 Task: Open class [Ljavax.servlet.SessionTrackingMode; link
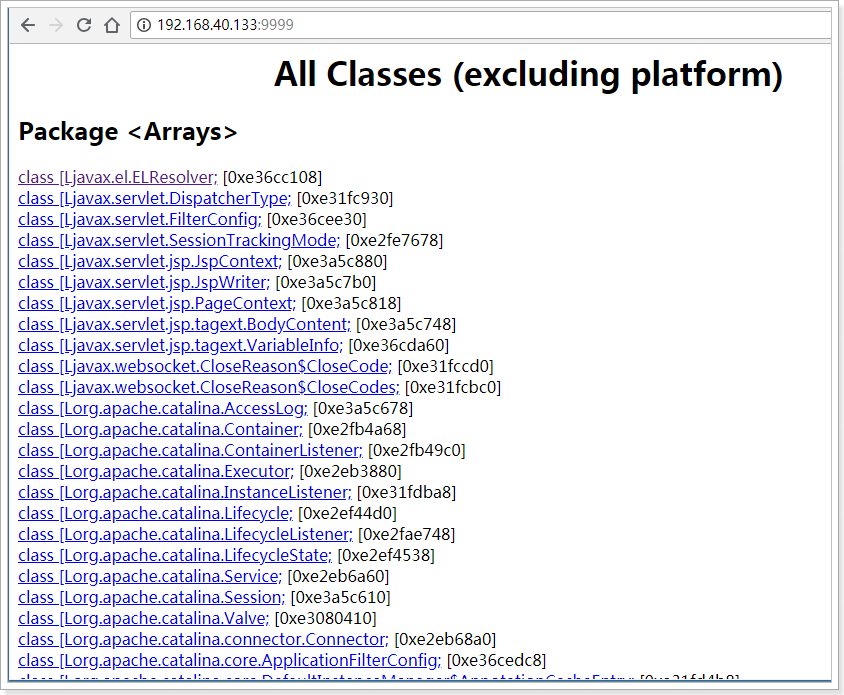179,240
